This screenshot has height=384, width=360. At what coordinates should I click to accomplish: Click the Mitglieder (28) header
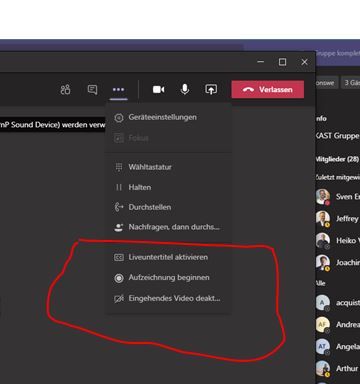click(337, 159)
